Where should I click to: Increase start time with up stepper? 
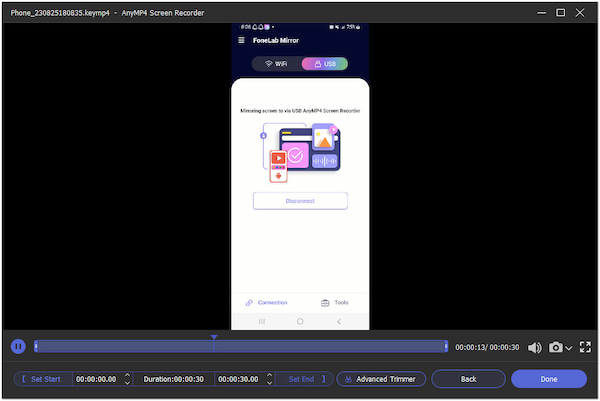tap(127, 375)
